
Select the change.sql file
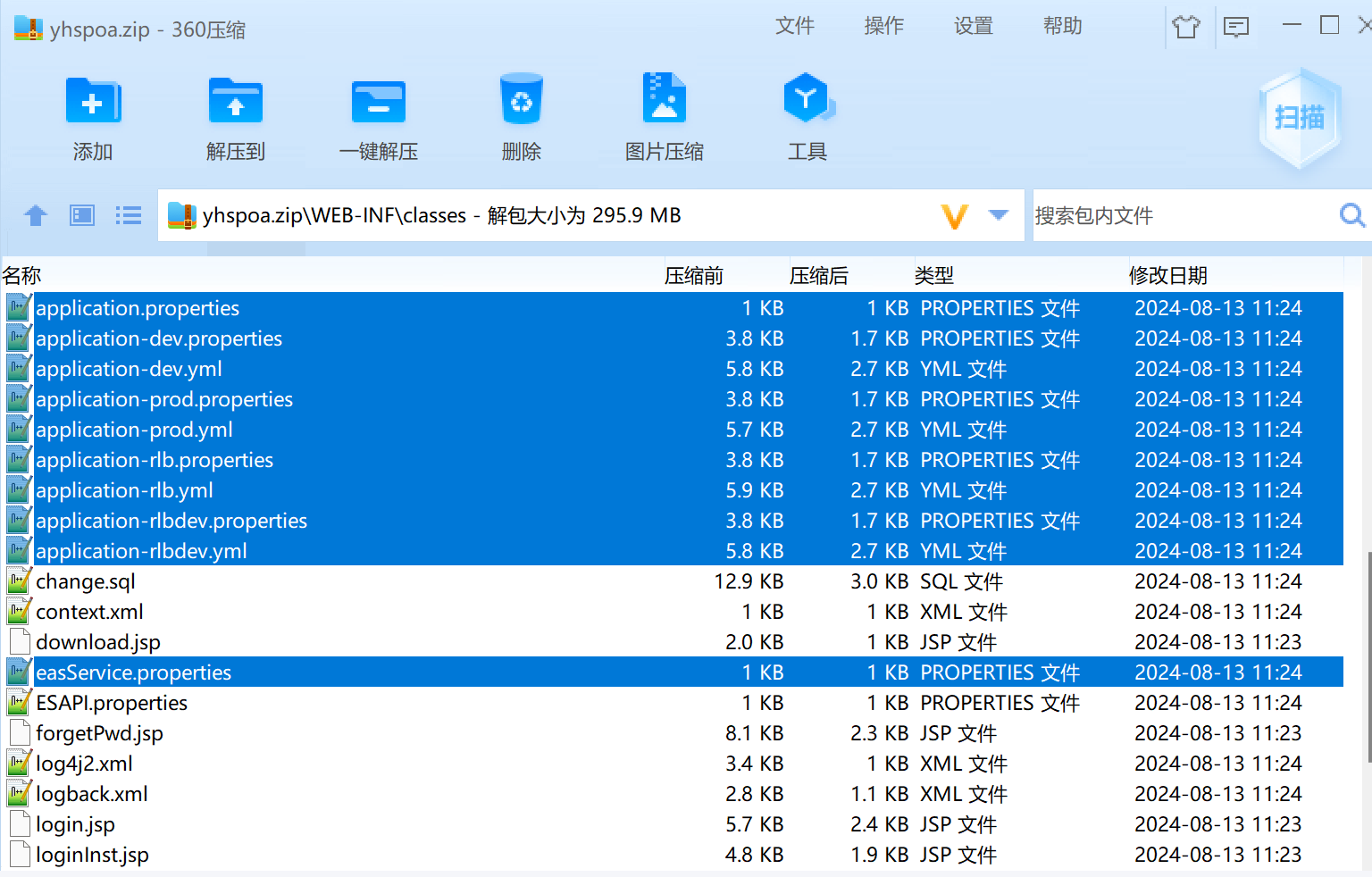pos(86,581)
